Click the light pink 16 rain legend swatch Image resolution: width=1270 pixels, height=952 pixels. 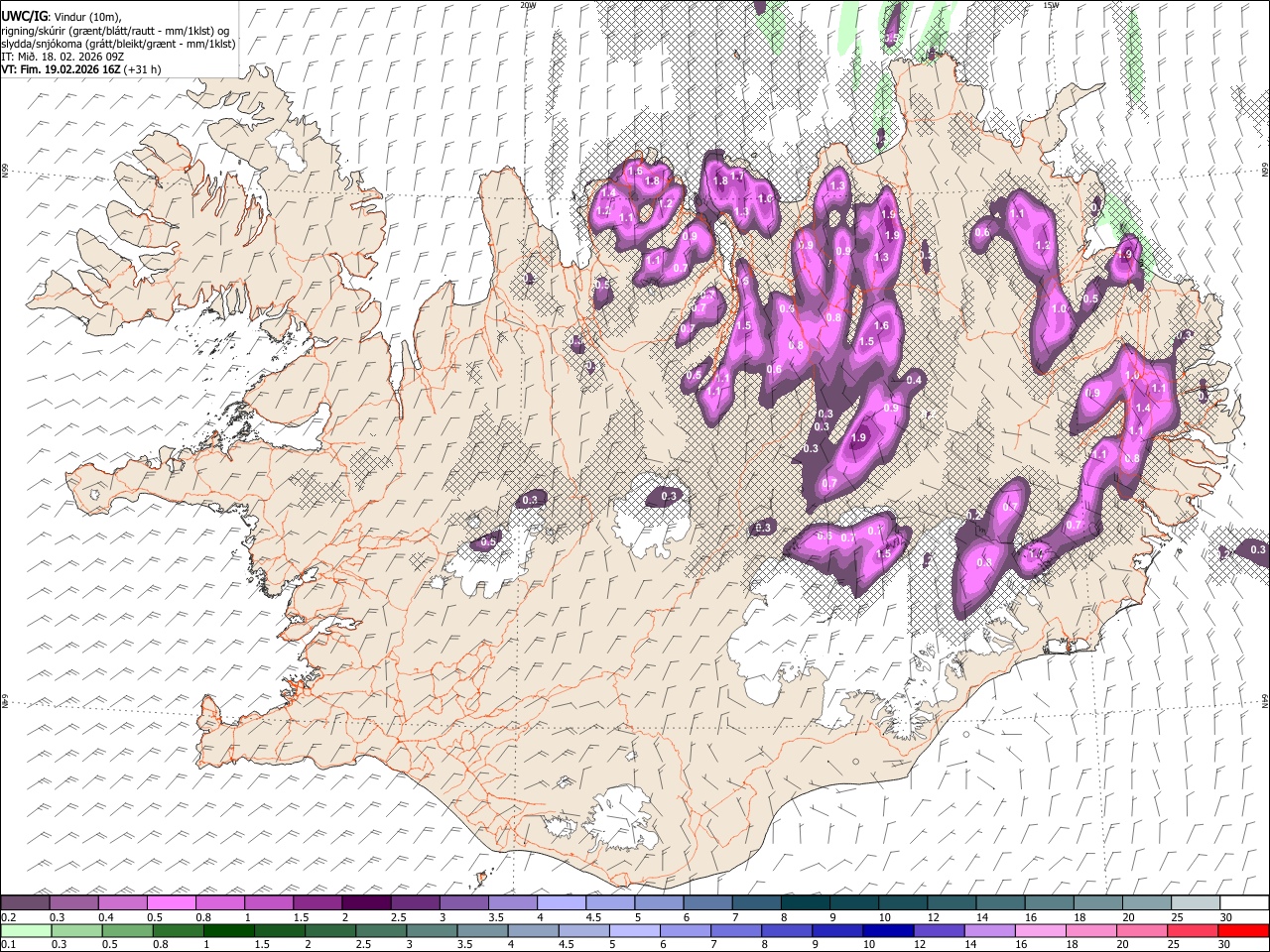pyautogui.click(x=1040, y=931)
